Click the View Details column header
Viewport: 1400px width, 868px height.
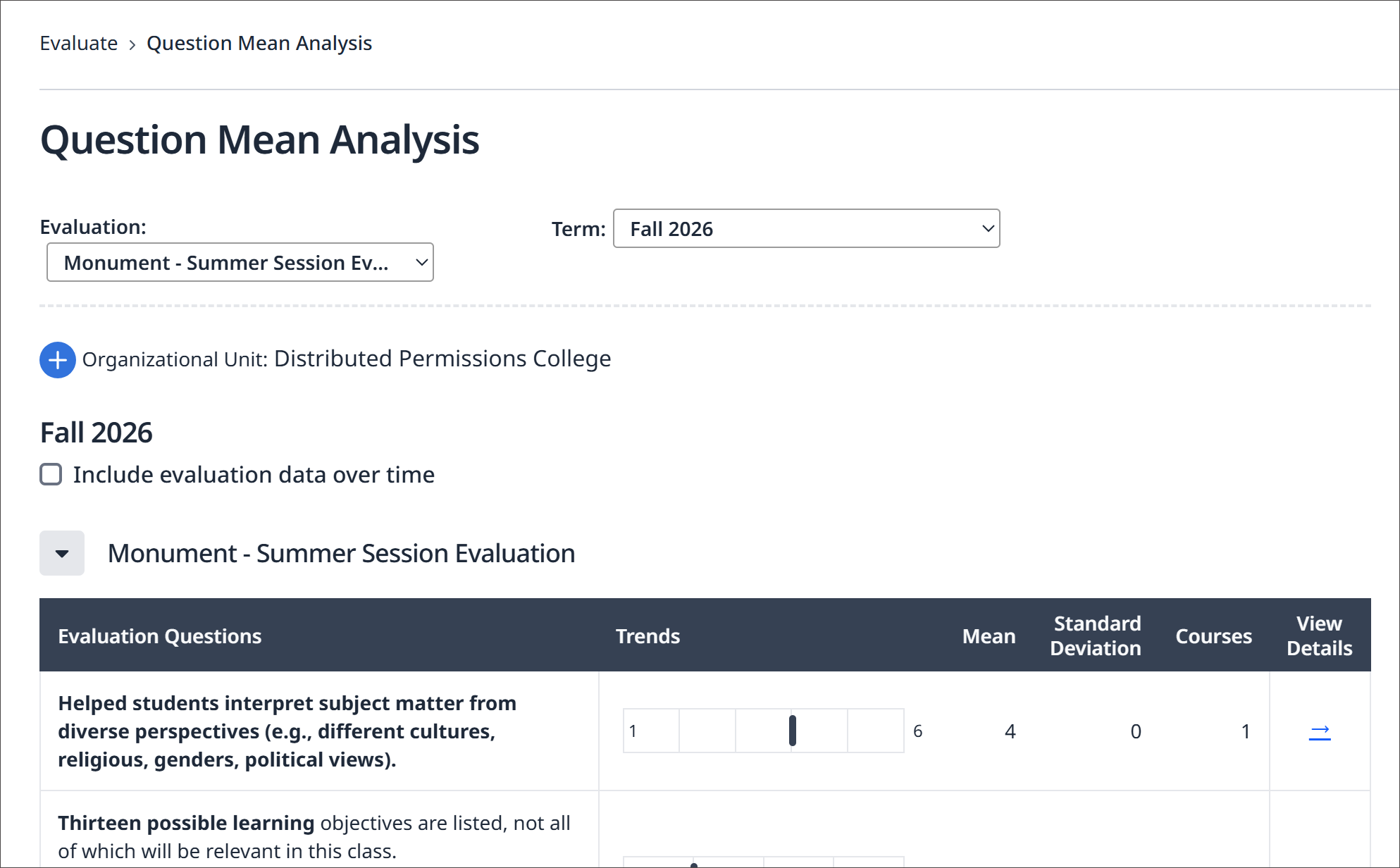pyautogui.click(x=1319, y=635)
